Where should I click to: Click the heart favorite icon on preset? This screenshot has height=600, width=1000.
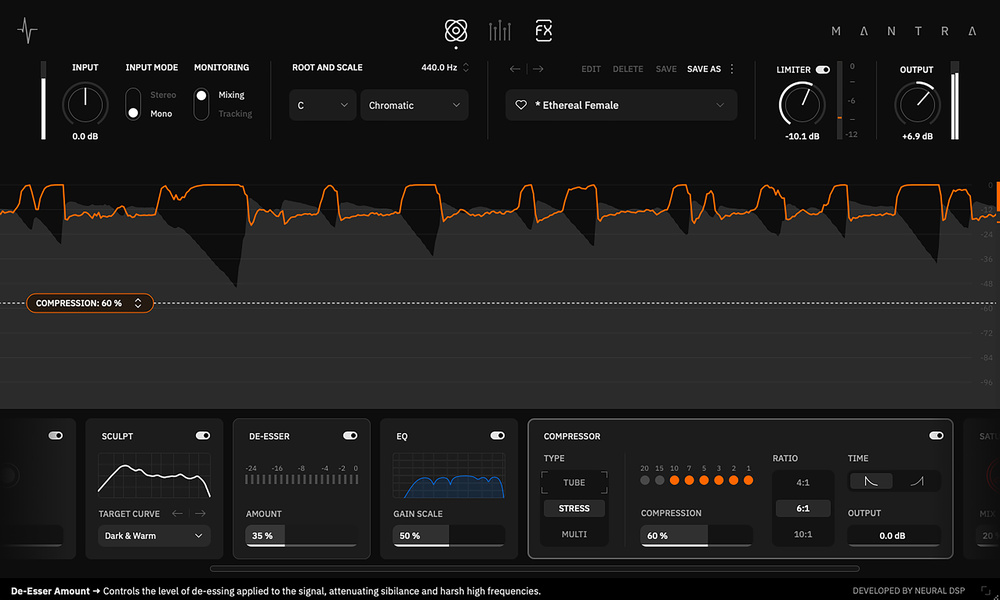pyautogui.click(x=521, y=105)
